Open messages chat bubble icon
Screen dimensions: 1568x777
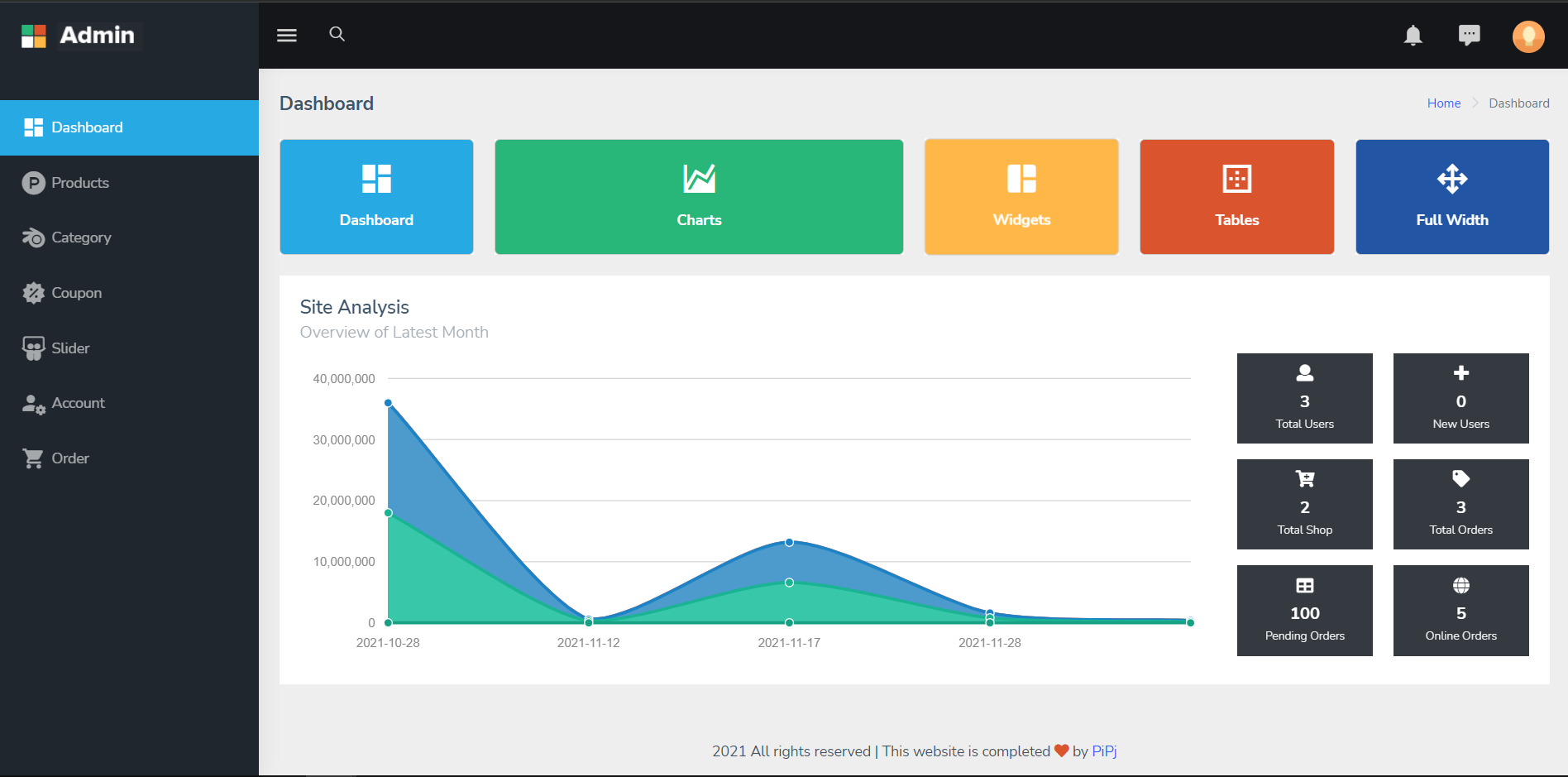click(1470, 35)
